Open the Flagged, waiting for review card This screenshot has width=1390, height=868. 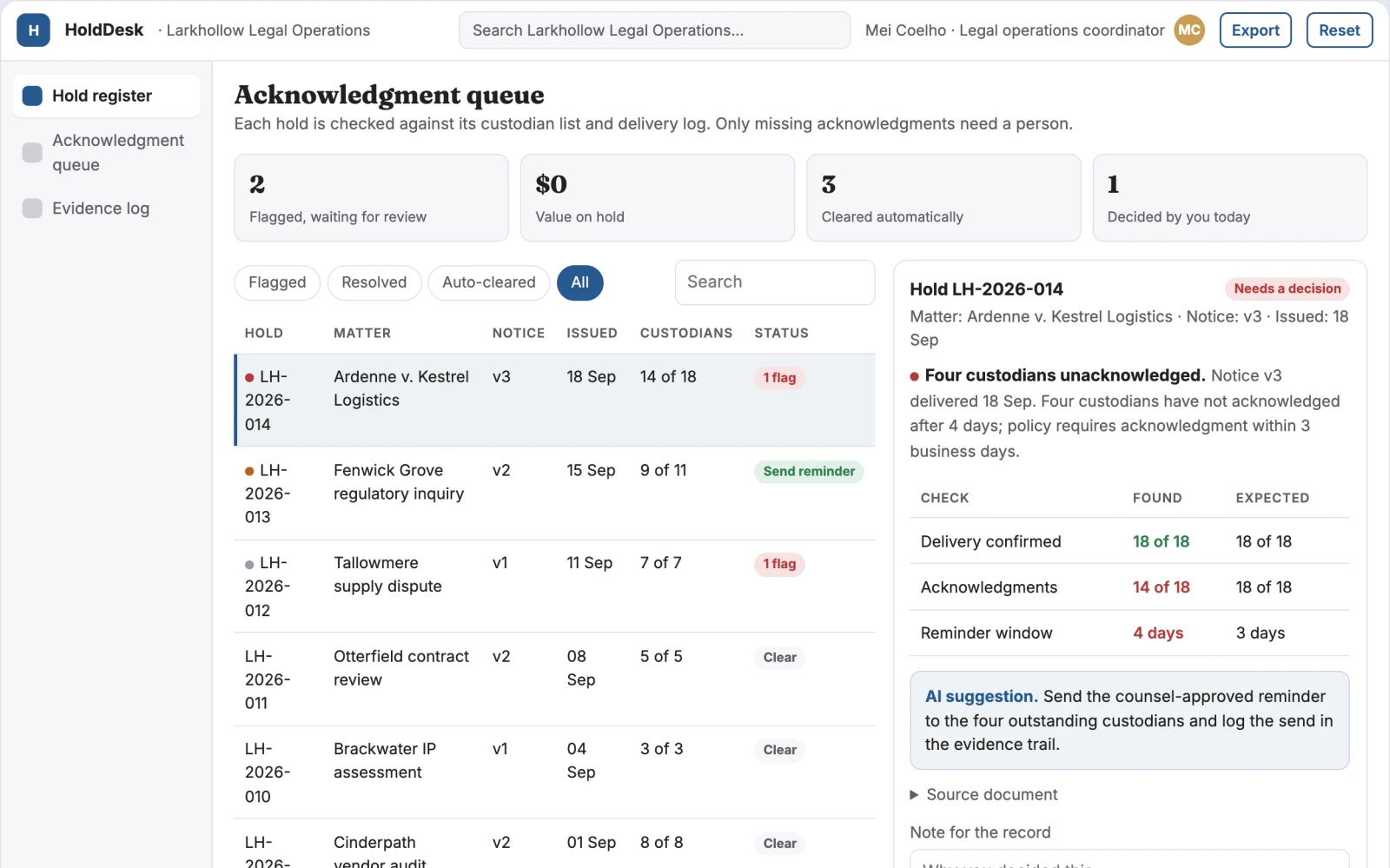pos(371,198)
